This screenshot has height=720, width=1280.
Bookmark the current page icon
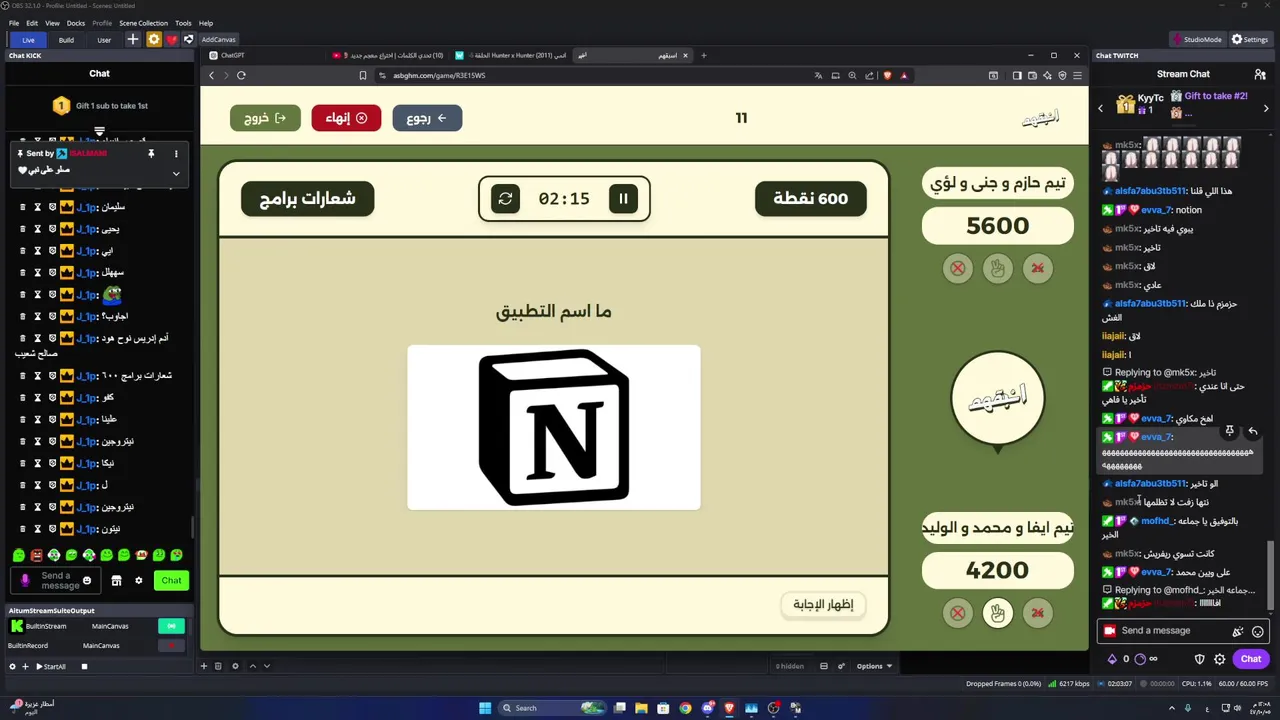363,75
